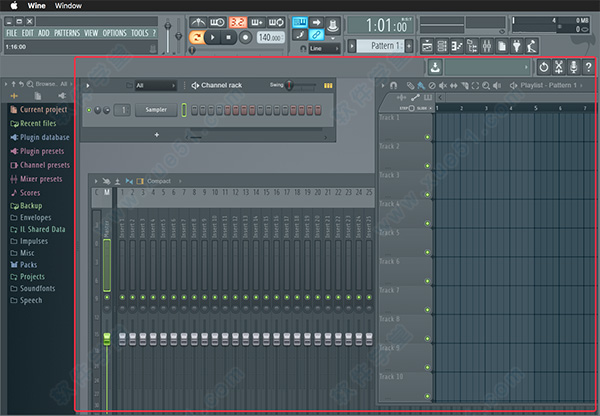Open the EDIT menu

click(x=28, y=33)
